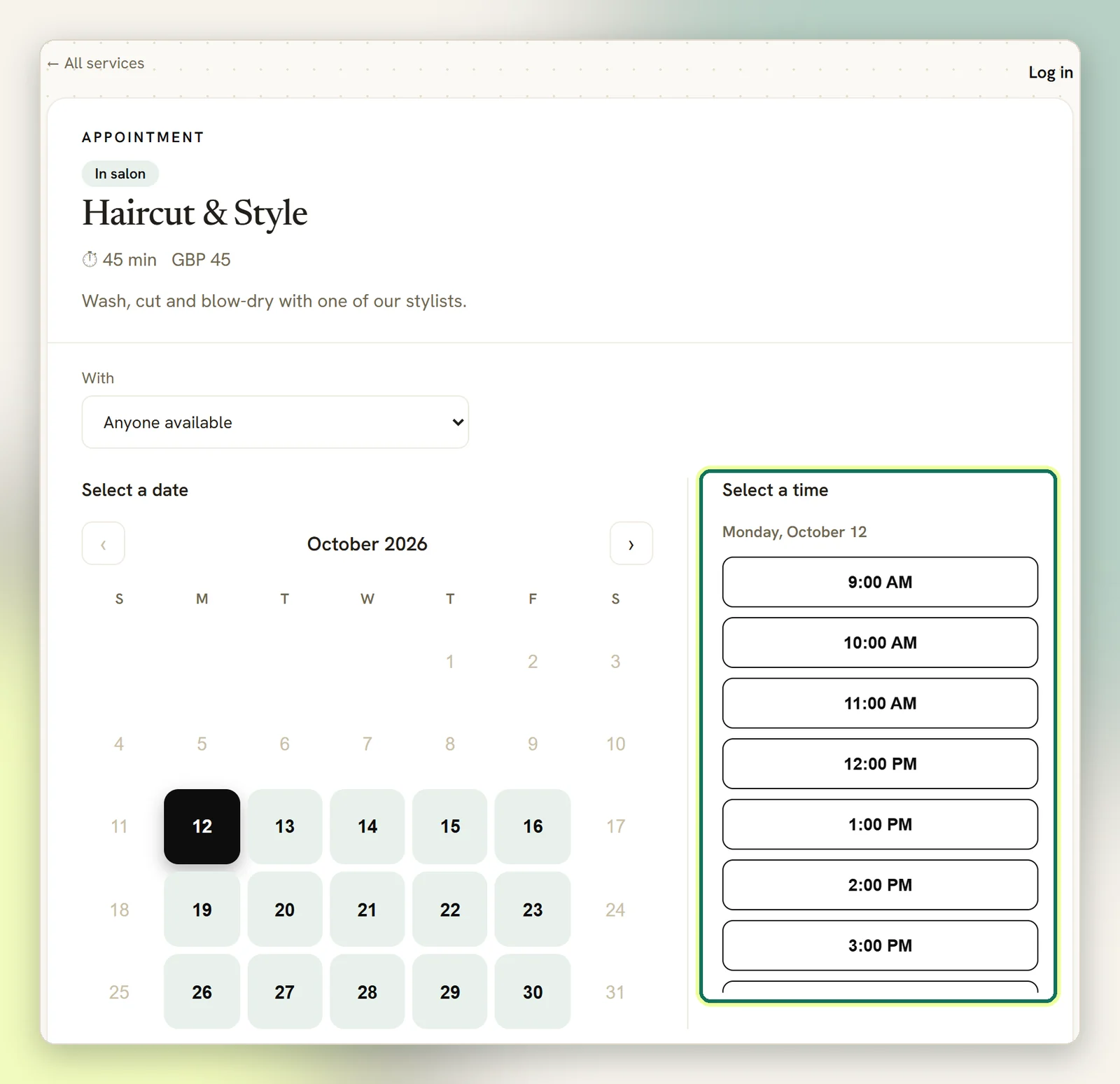The height and width of the screenshot is (1084, 1120).
Task: Go back via 'All services' link
Action: tap(96, 63)
